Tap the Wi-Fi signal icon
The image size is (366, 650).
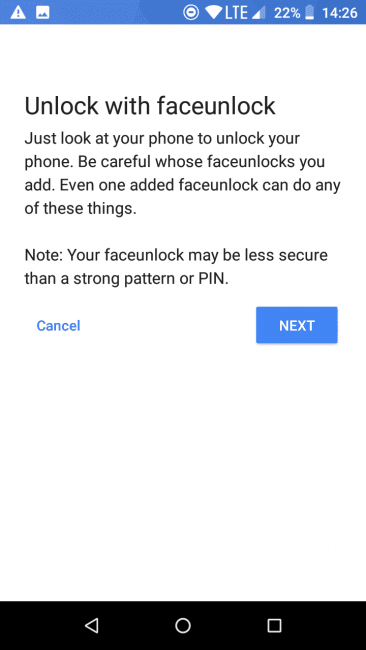point(213,13)
